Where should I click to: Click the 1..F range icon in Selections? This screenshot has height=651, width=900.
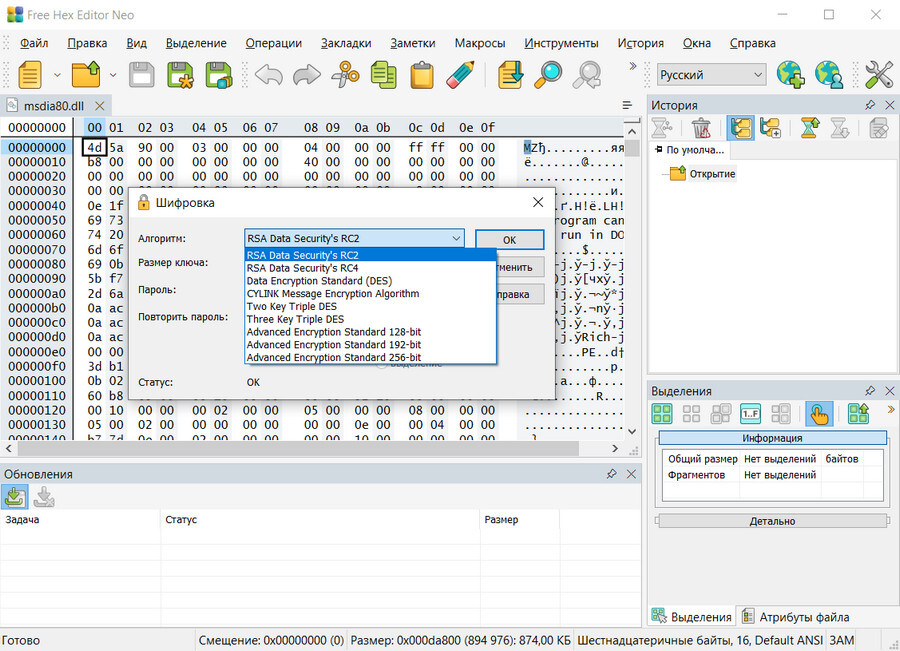(x=750, y=413)
